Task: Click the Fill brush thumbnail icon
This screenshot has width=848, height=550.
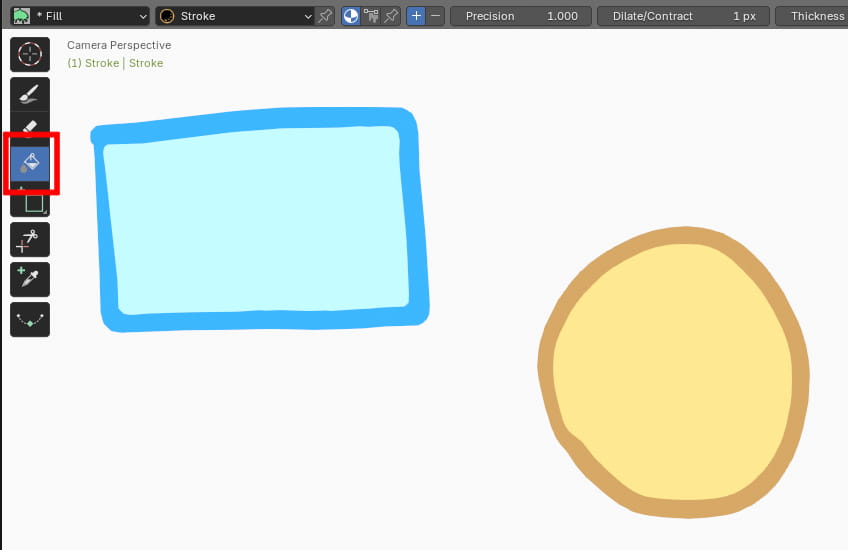Action: pyautogui.click(x=20, y=16)
